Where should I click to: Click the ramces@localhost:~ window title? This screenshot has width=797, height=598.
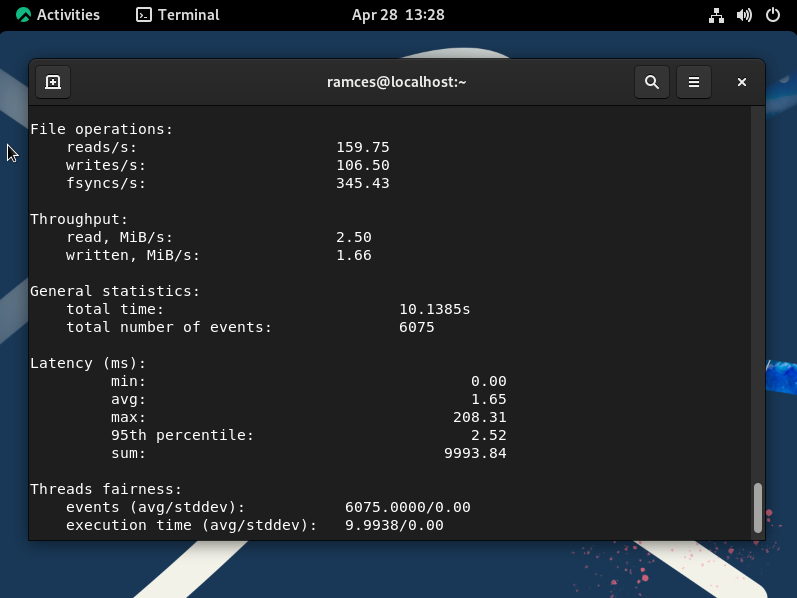coord(396,82)
